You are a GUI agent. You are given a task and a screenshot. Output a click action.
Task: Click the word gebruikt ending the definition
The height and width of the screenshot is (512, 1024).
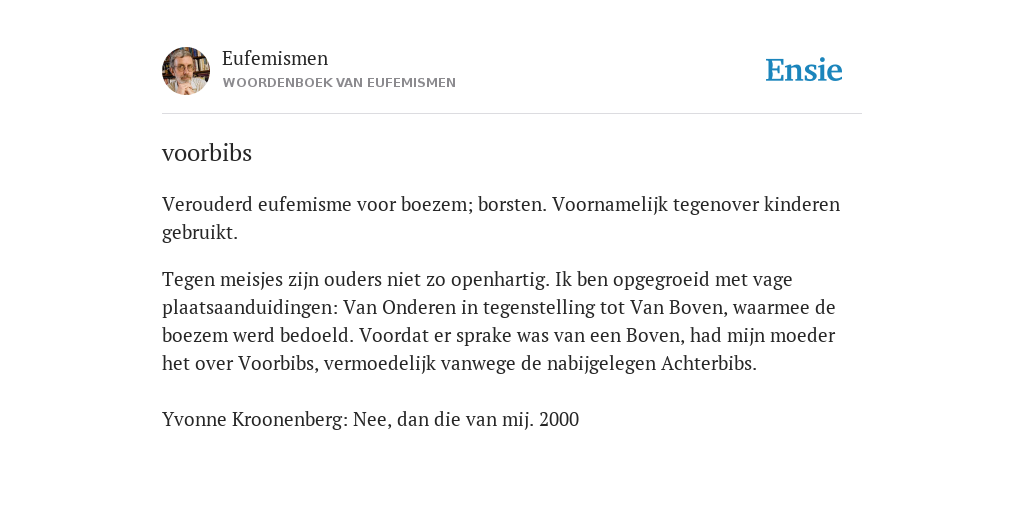pyautogui.click(x=200, y=233)
